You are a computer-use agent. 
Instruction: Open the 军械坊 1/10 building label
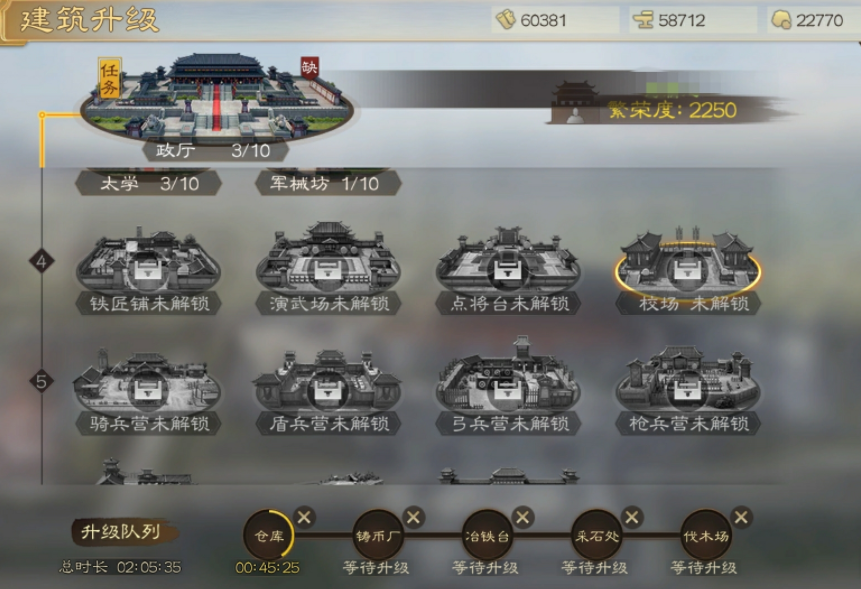pyautogui.click(x=328, y=183)
